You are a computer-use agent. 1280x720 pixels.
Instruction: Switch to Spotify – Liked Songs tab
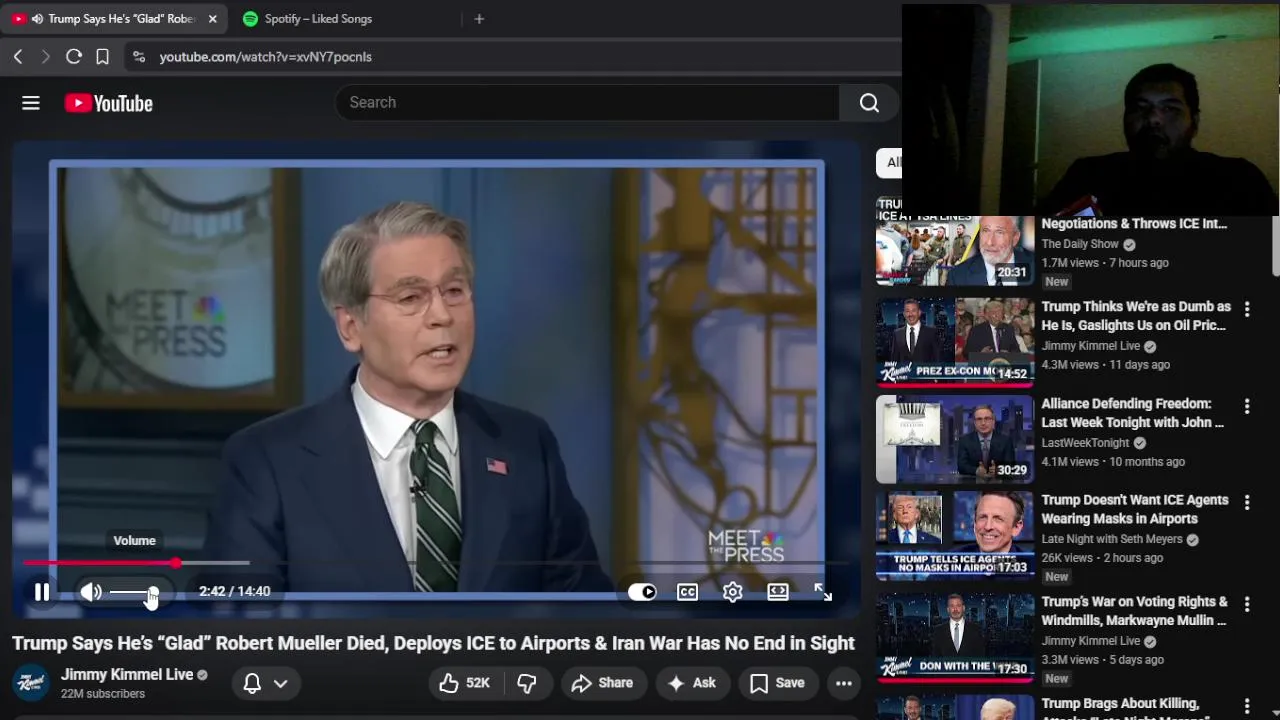click(x=318, y=19)
